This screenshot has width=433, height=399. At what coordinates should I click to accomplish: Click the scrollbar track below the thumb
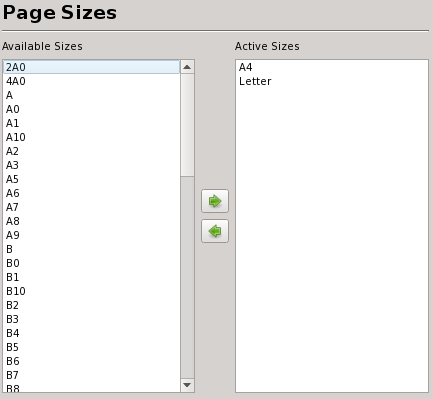click(x=187, y=277)
